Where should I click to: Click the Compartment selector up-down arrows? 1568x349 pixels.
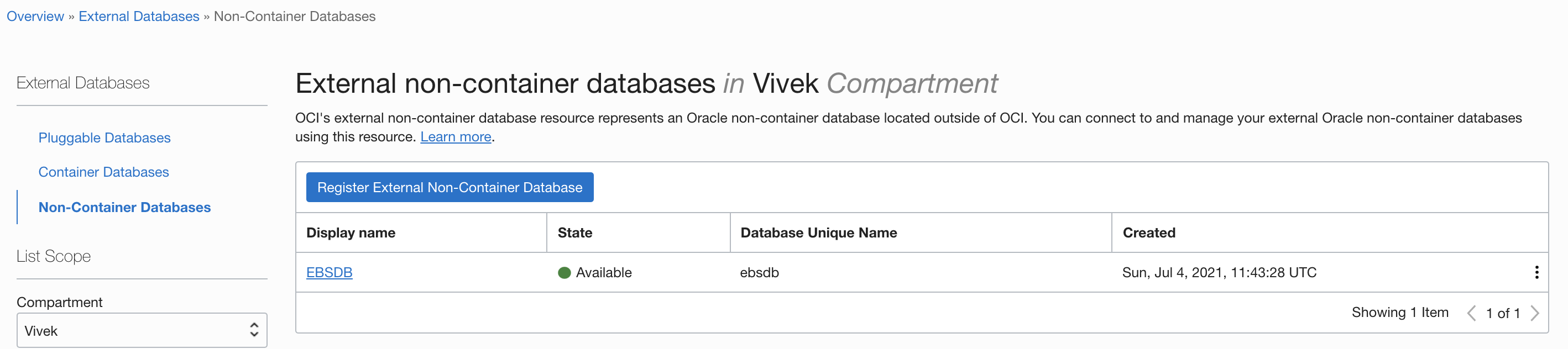click(254, 330)
